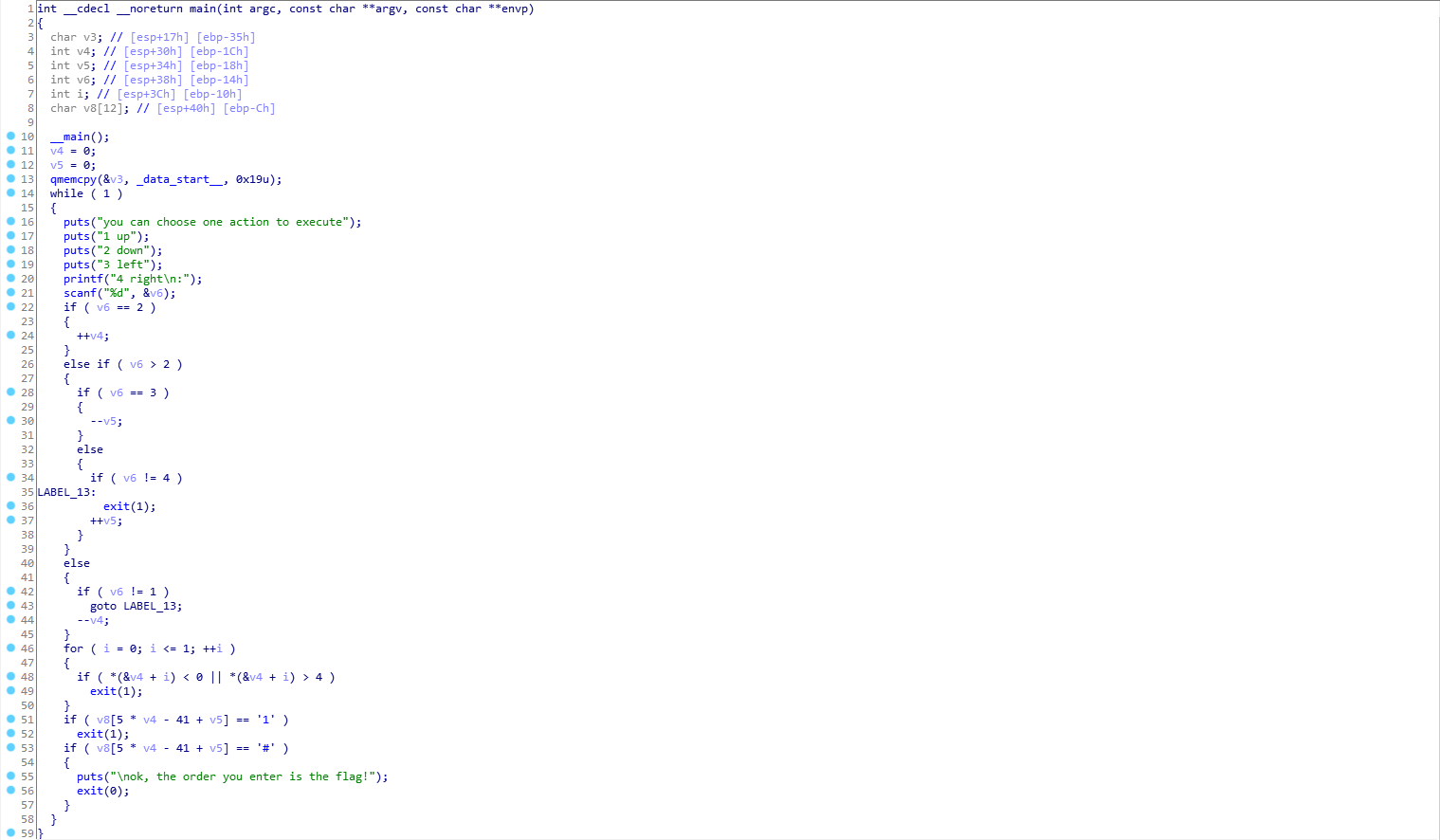Image resolution: width=1440 pixels, height=840 pixels.
Task: Click the 'scanf' function name
Action: click(x=80, y=293)
